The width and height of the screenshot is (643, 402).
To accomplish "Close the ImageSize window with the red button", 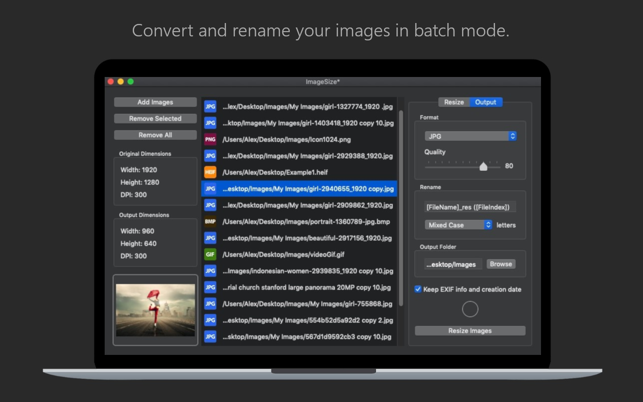I will point(111,82).
